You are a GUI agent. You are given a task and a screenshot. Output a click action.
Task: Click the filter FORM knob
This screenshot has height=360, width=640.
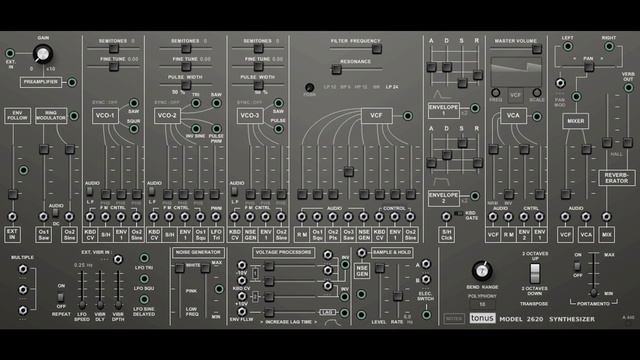(310, 87)
